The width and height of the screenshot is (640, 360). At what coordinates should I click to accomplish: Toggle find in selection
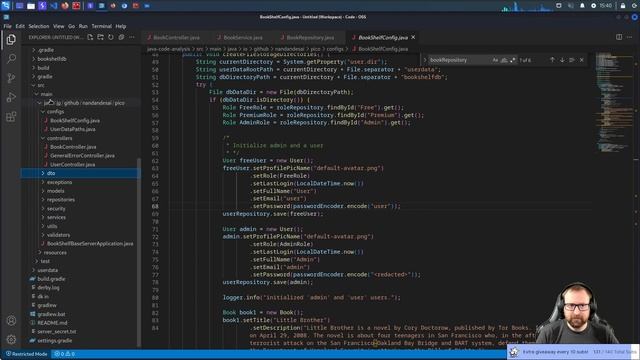point(572,60)
